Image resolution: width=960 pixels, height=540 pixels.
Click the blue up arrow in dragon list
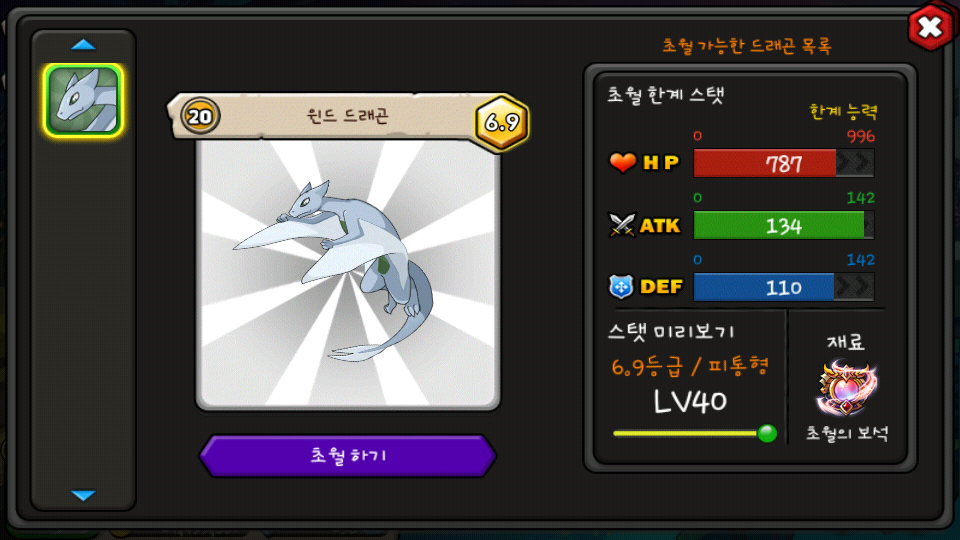(83, 45)
